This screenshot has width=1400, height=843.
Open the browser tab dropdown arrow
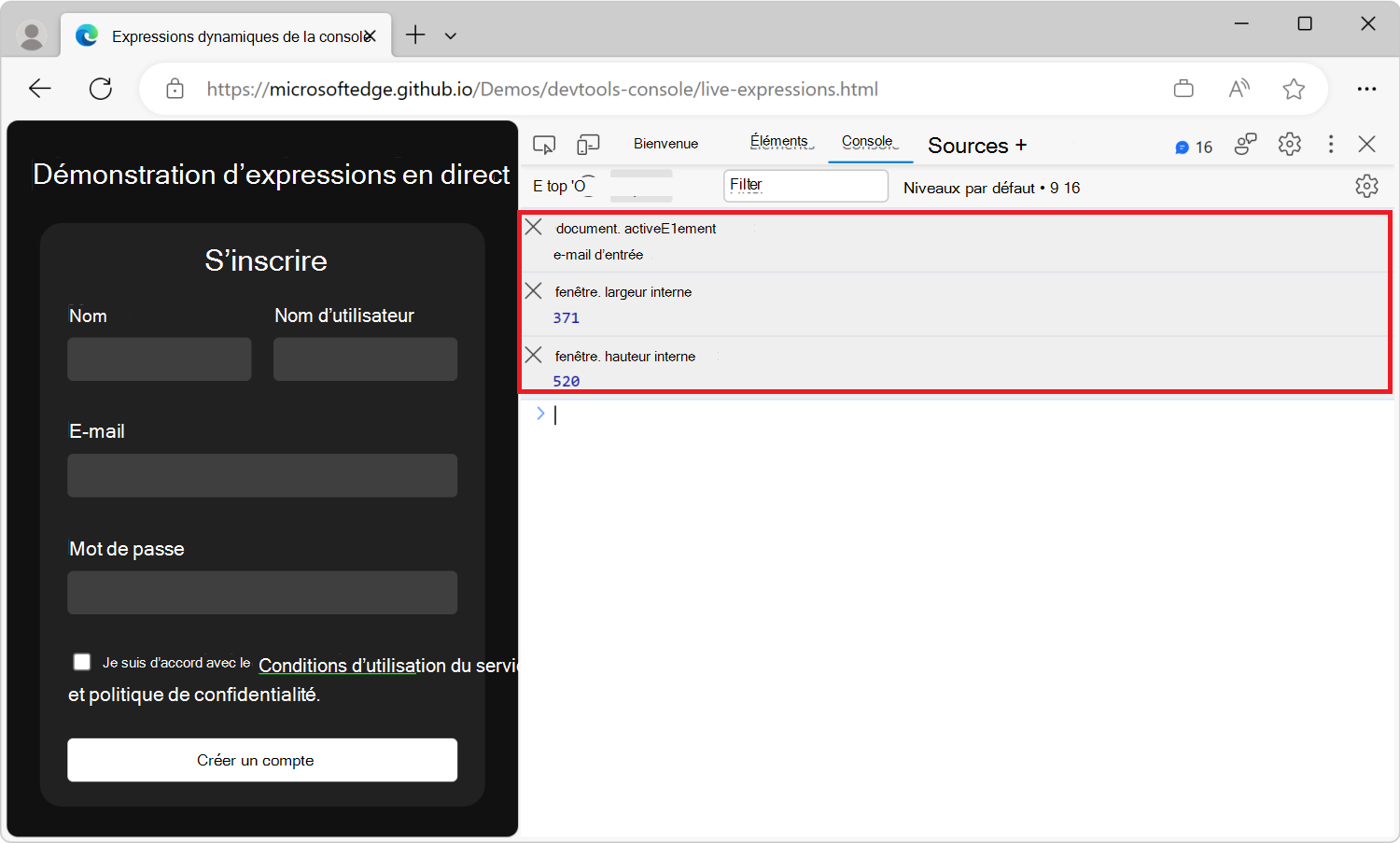pos(451,35)
